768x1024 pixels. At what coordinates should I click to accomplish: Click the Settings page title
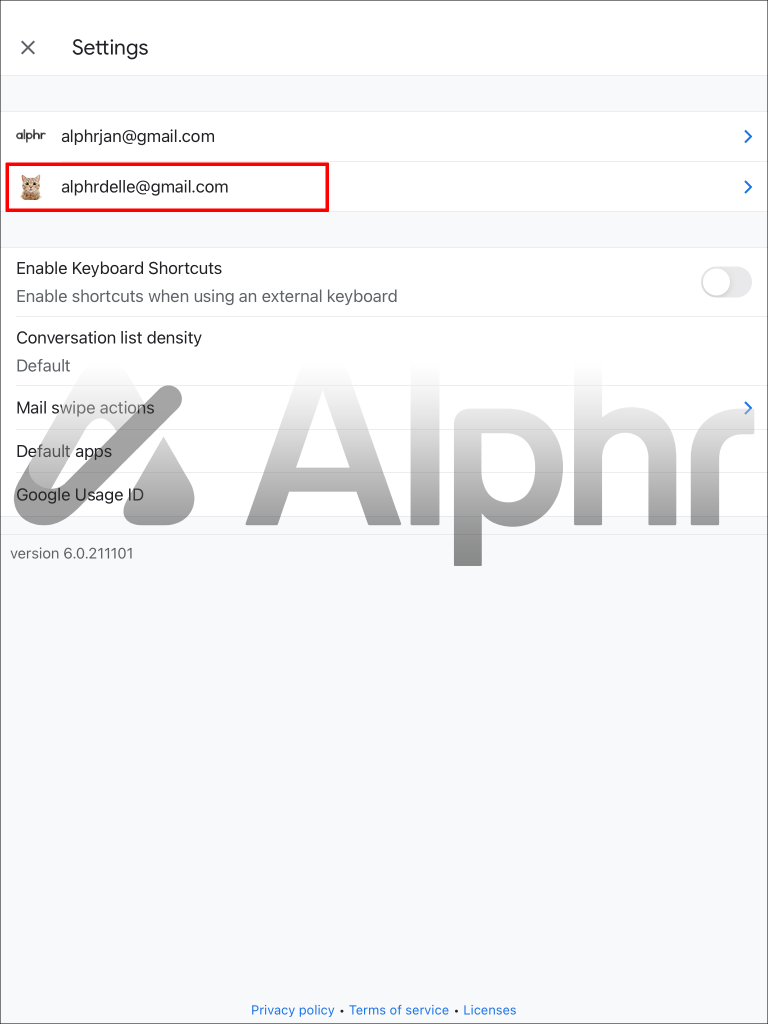(x=110, y=48)
